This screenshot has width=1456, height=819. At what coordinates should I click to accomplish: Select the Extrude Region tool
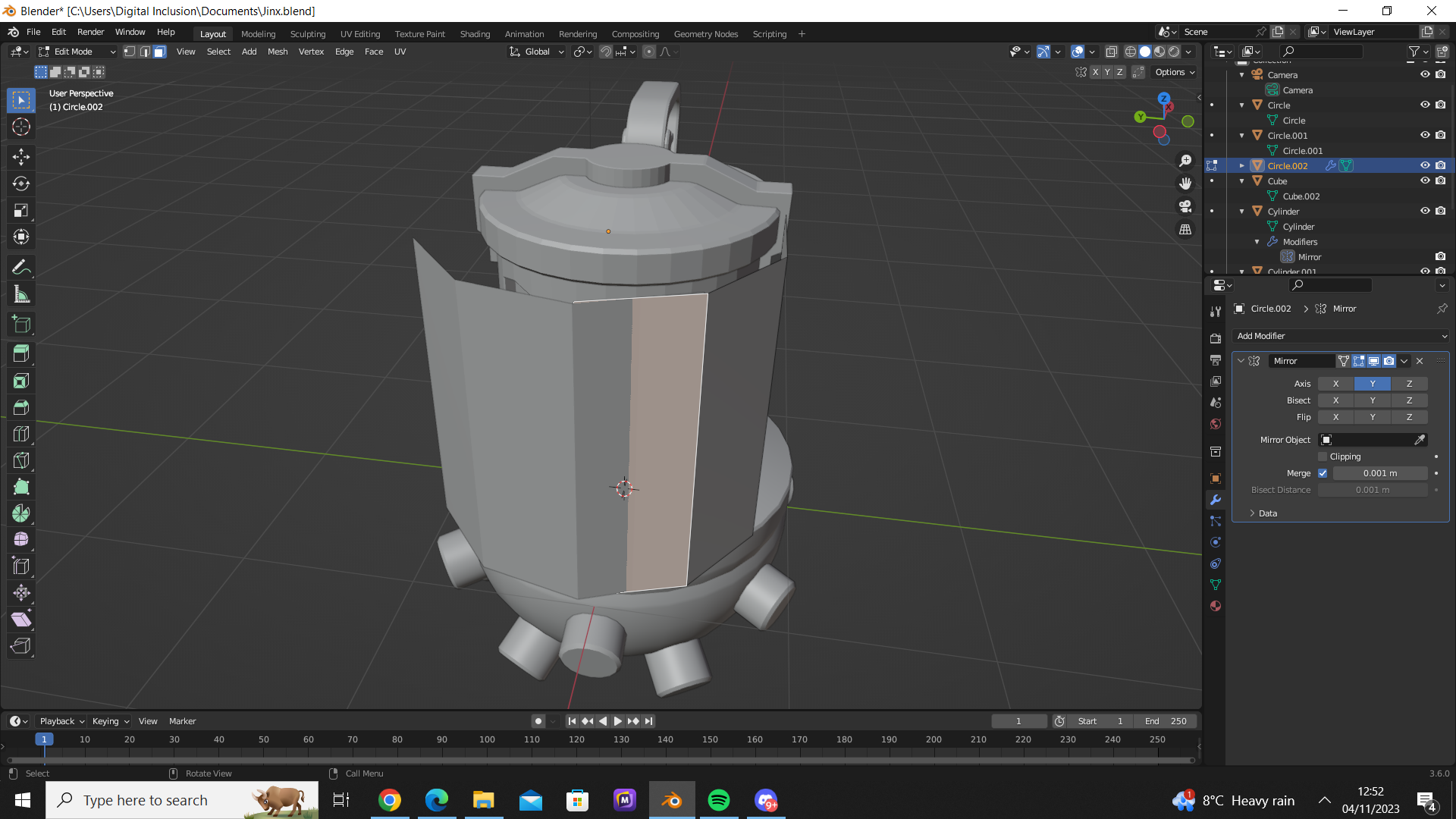[21, 353]
